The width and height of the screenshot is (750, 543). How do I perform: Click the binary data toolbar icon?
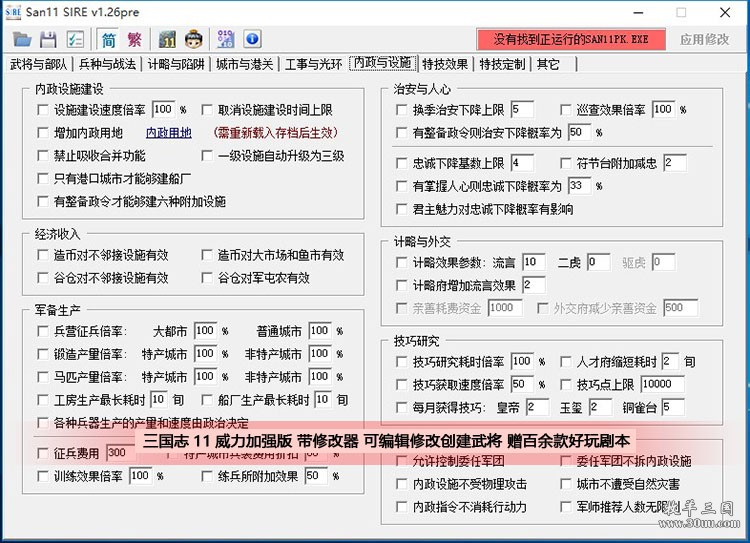pyautogui.click(x=225, y=39)
